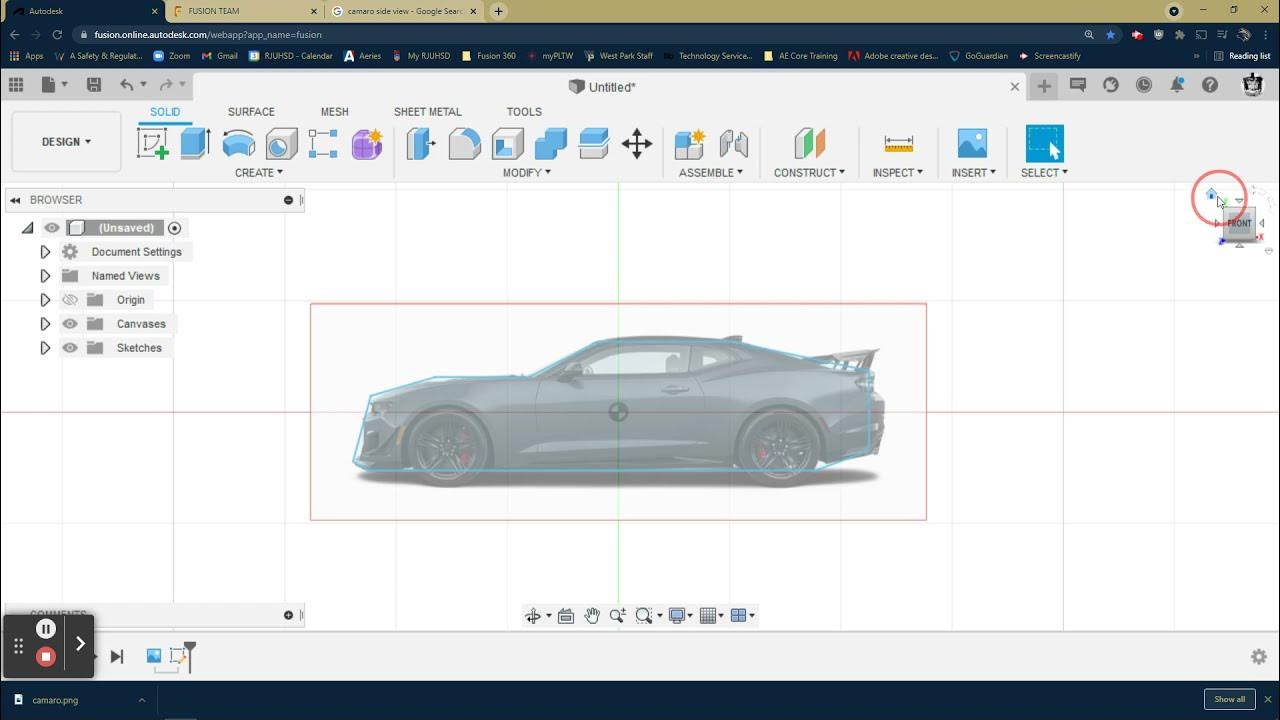1280x720 pixels.
Task: Switch to the SHEET METAL tab
Action: tap(428, 112)
